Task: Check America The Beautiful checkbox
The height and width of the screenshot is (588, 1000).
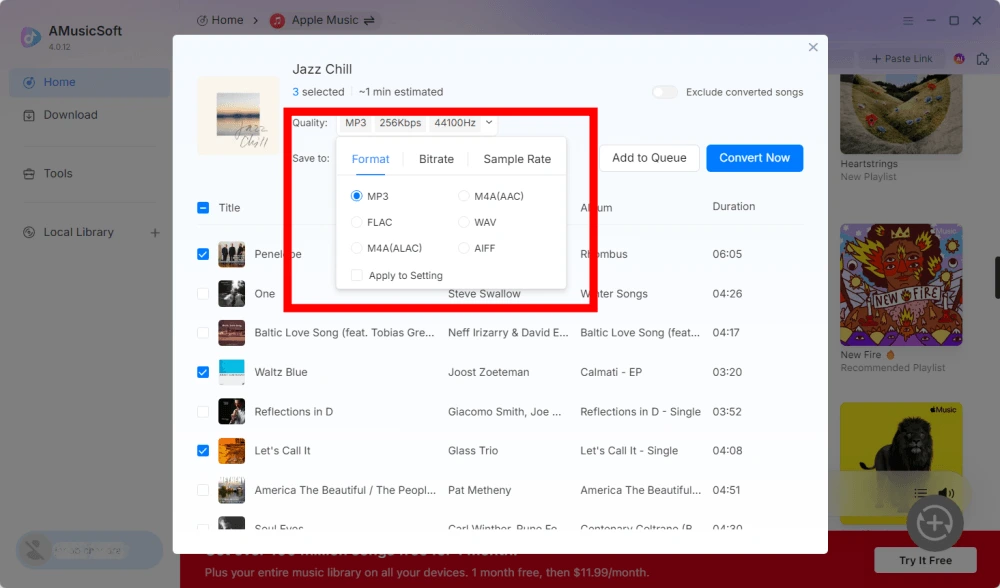Action: tap(203, 490)
